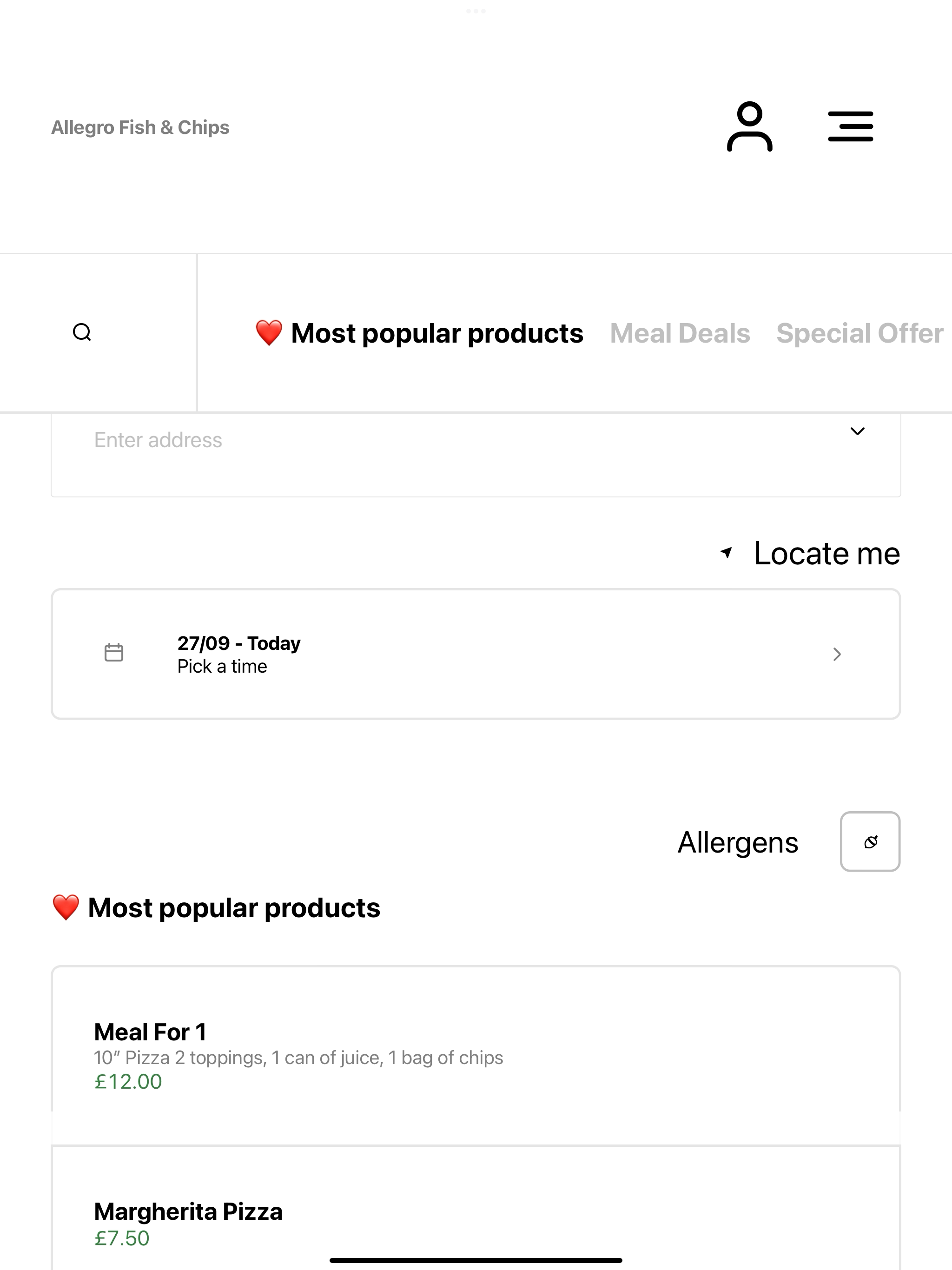The height and width of the screenshot is (1270, 952).
Task: Expand the address dropdown chevron
Action: (857, 431)
